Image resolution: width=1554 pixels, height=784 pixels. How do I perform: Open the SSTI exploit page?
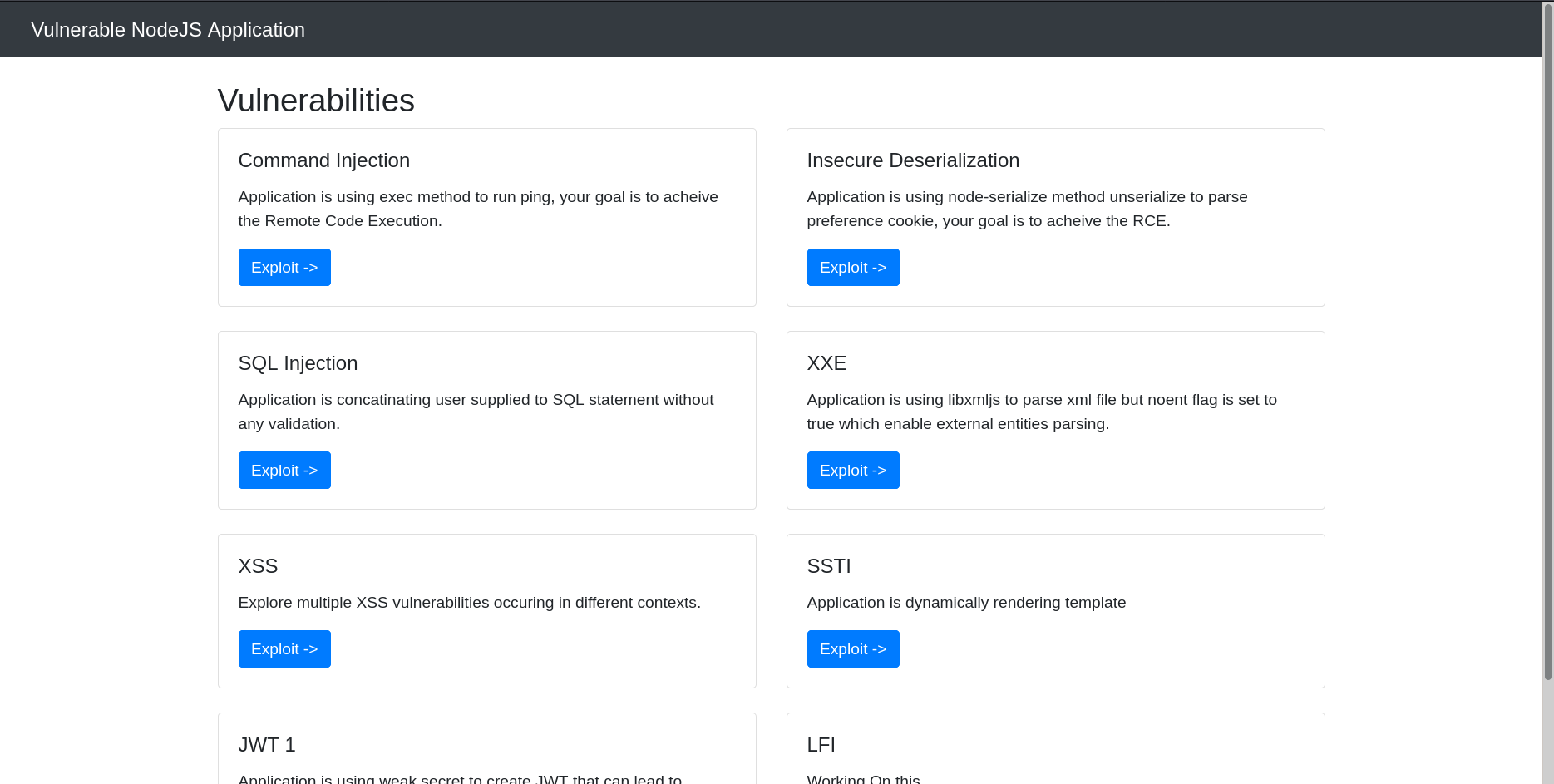tap(853, 648)
